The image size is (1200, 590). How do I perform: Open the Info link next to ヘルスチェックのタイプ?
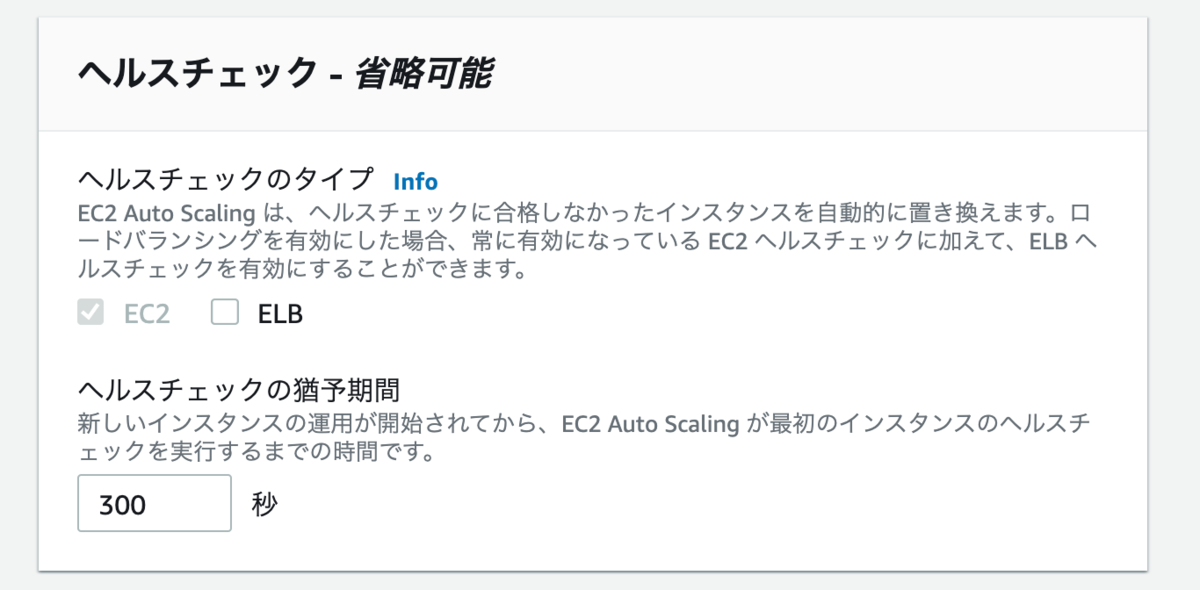coord(415,181)
